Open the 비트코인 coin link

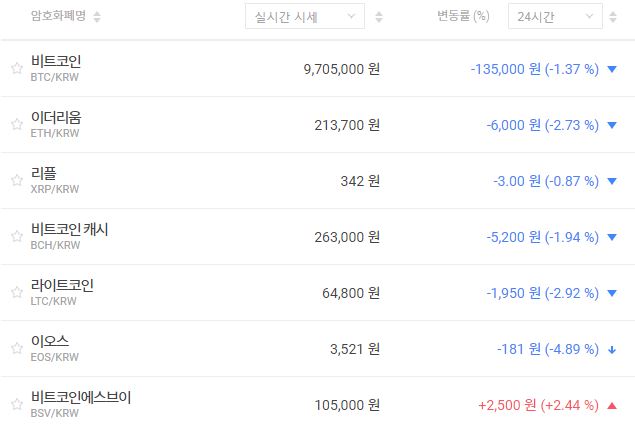tap(56, 62)
